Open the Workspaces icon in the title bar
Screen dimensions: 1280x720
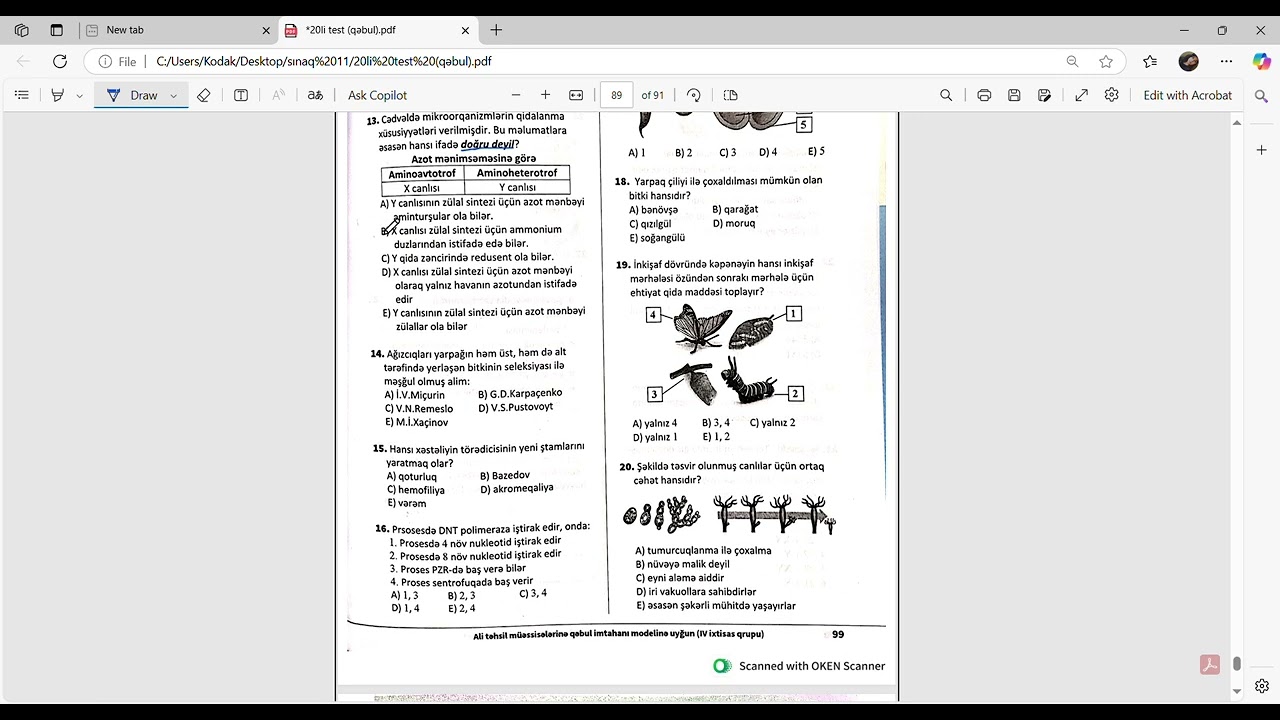pyautogui.click(x=21, y=30)
